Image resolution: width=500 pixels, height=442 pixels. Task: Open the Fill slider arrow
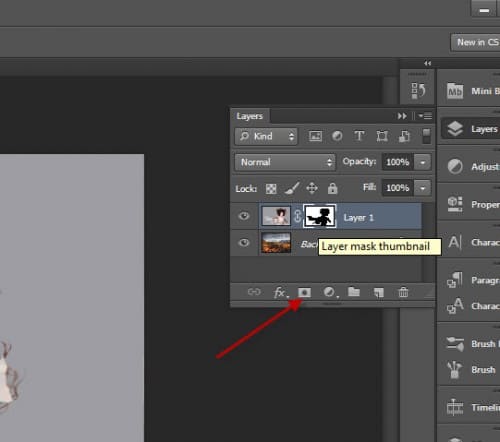pos(422,188)
